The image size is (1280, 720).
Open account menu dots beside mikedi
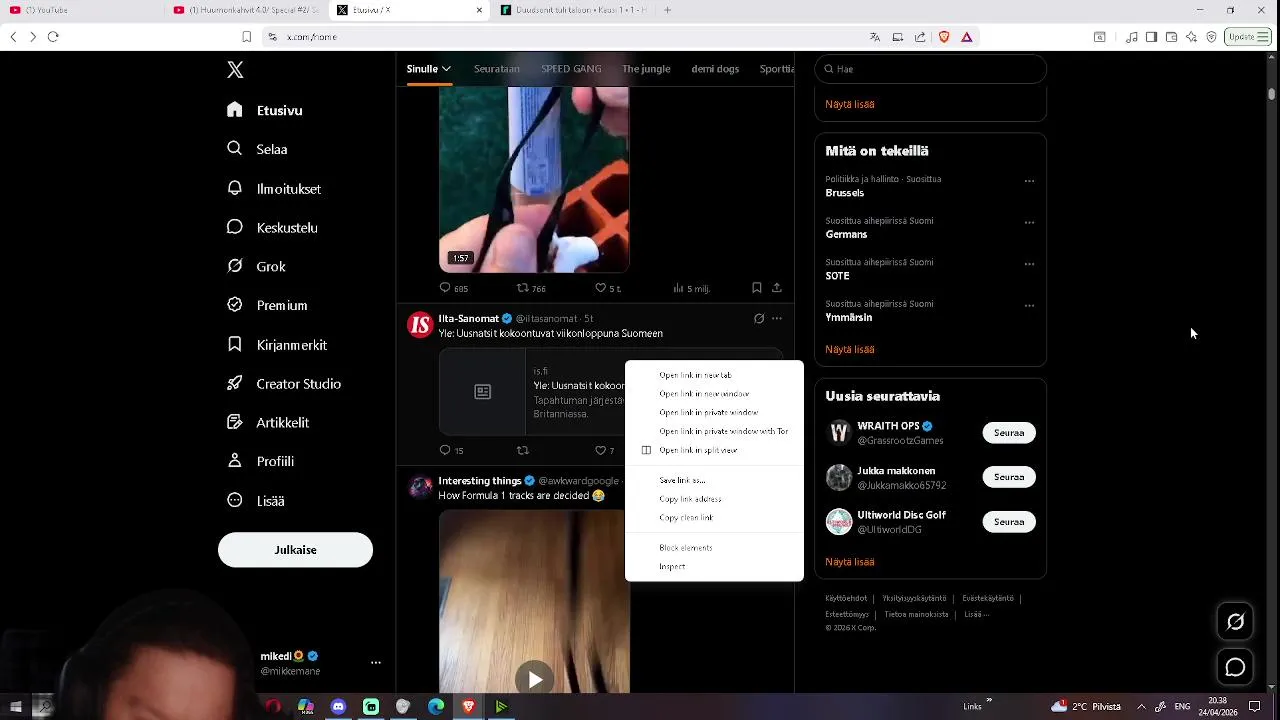point(376,663)
